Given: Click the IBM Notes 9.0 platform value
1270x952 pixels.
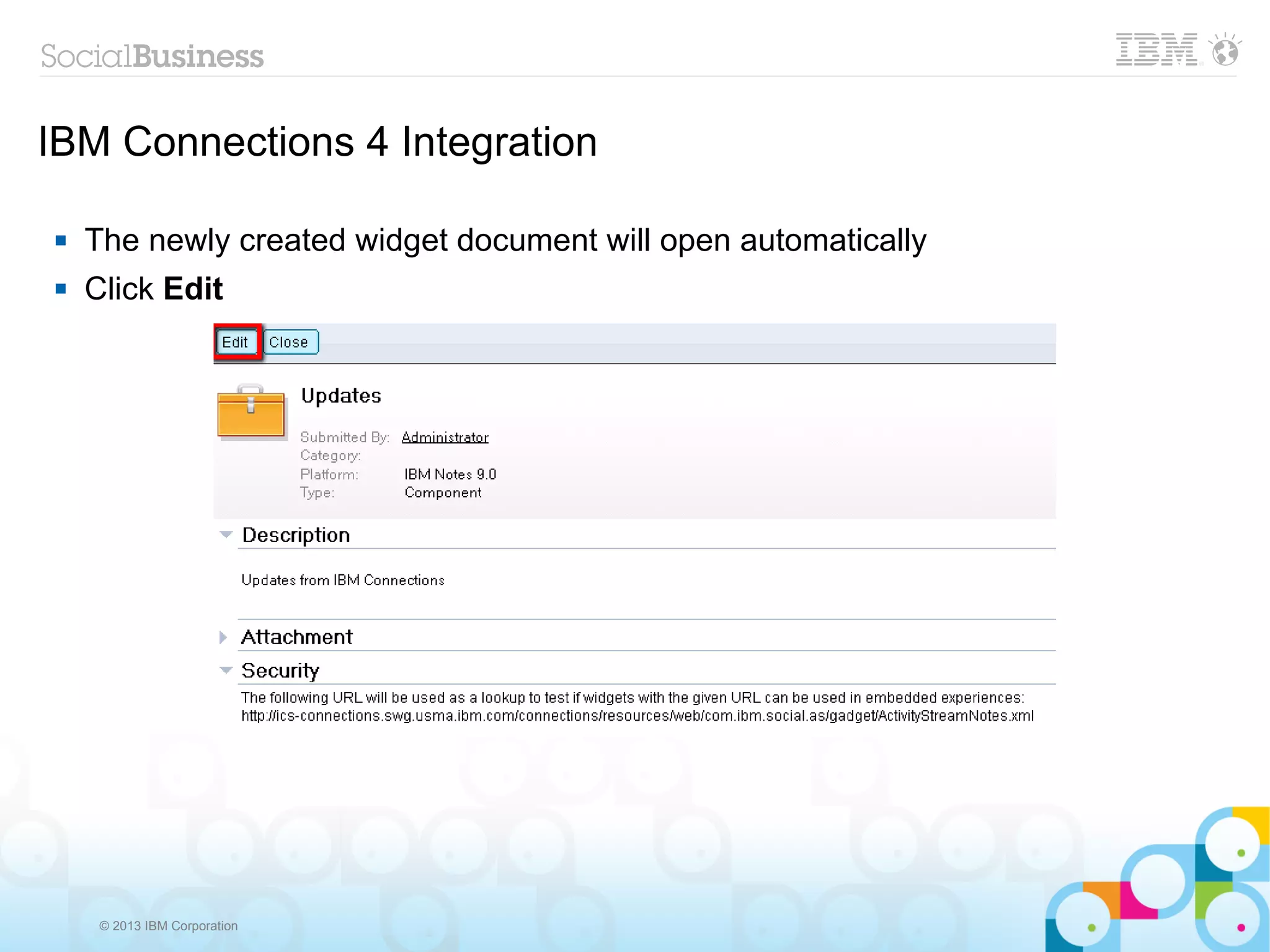Looking at the screenshot, I should tap(450, 474).
